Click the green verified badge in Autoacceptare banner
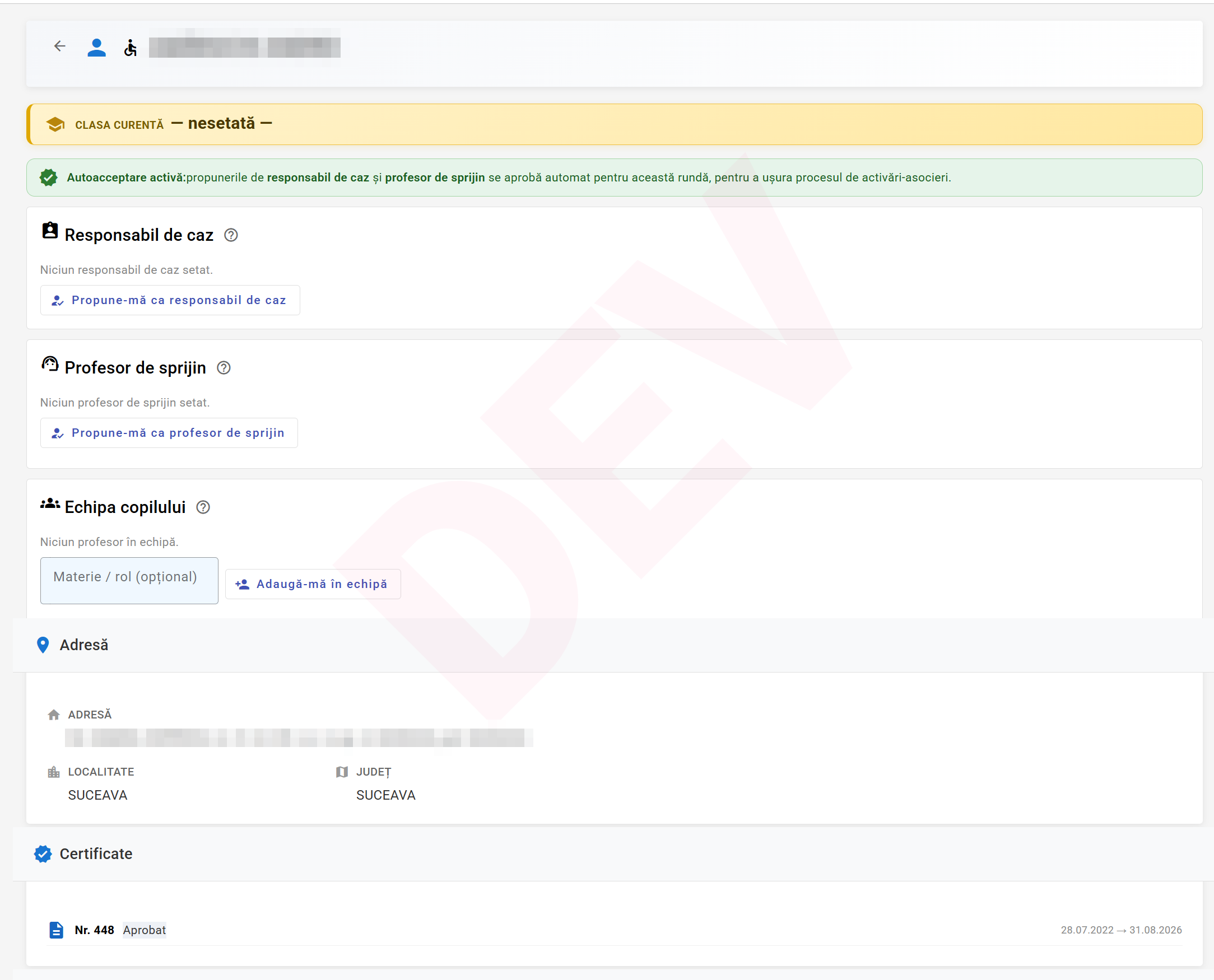The image size is (1214, 980). 49,178
